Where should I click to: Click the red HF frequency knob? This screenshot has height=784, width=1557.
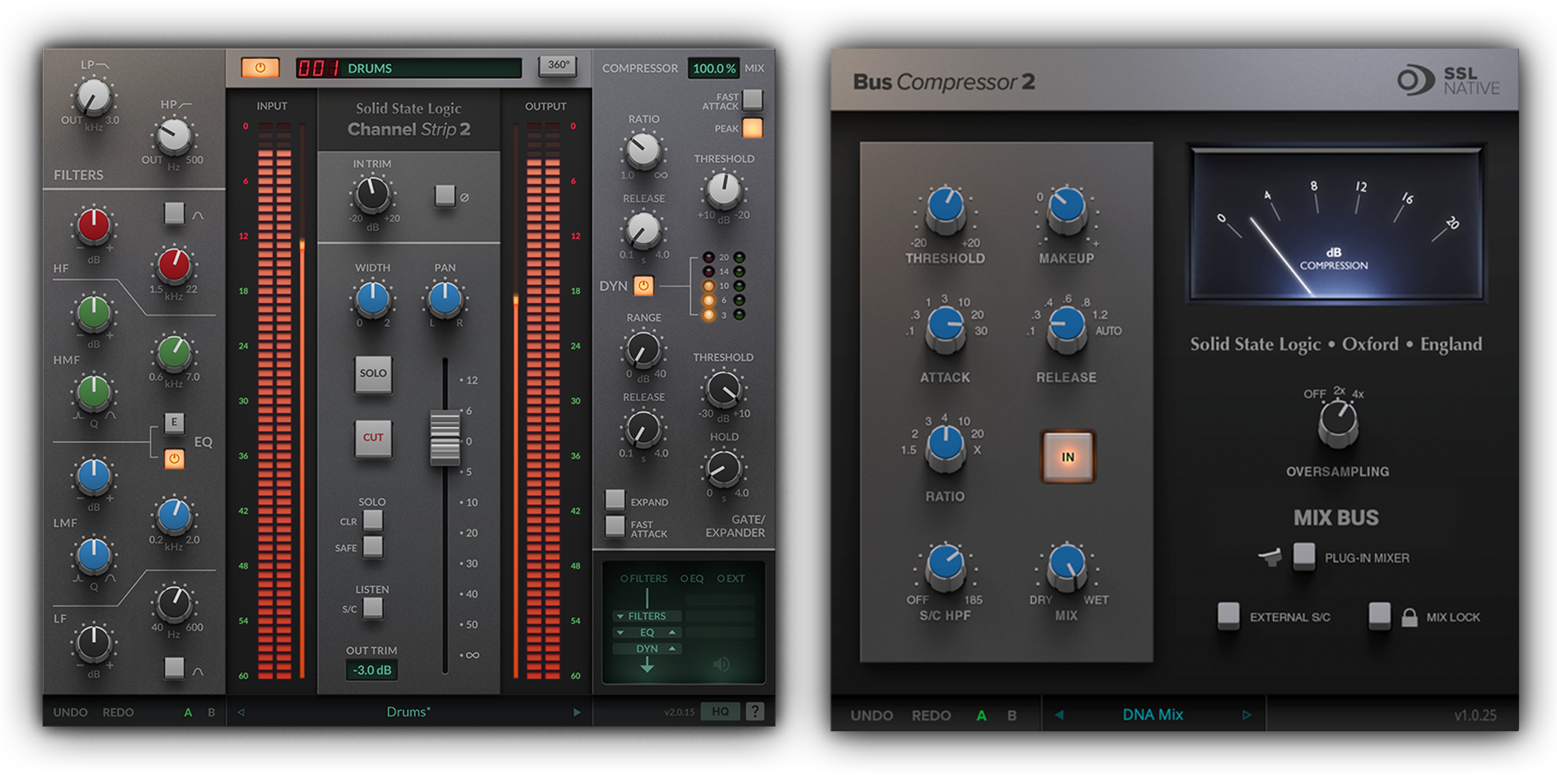(174, 265)
